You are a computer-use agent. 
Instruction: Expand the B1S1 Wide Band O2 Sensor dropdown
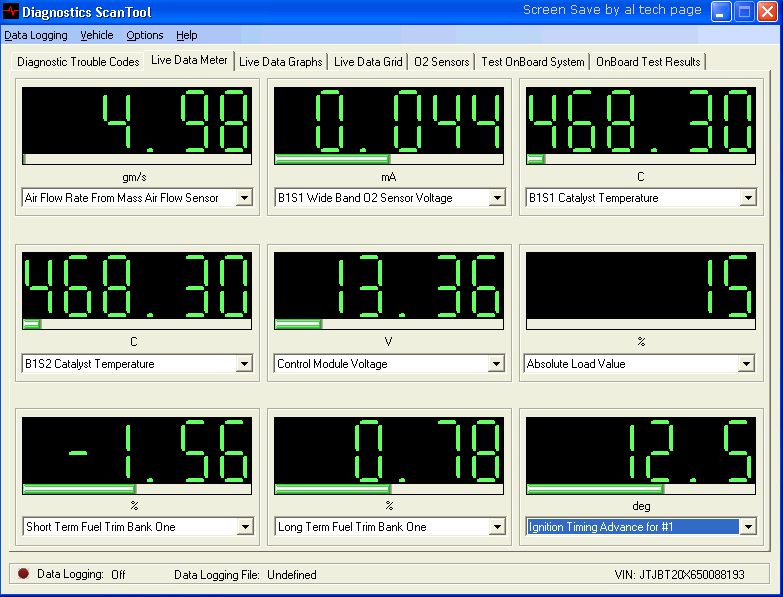click(x=496, y=198)
